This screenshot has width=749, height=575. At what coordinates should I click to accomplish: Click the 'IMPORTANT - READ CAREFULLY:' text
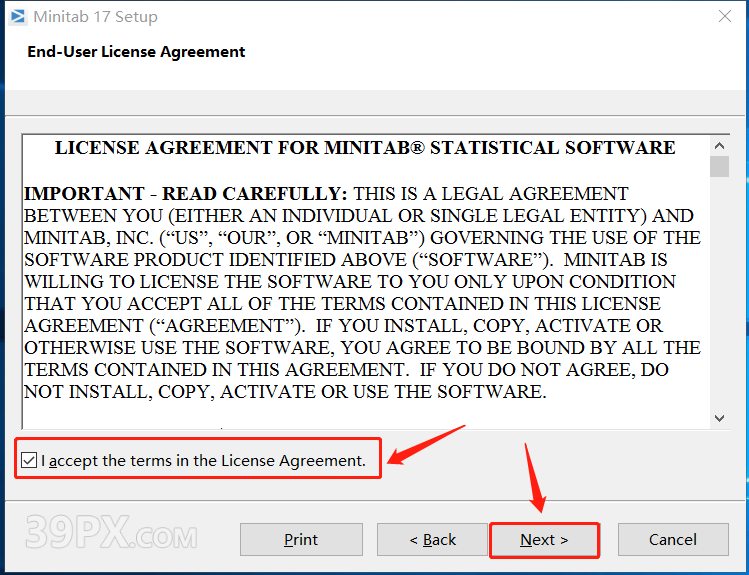click(186, 193)
